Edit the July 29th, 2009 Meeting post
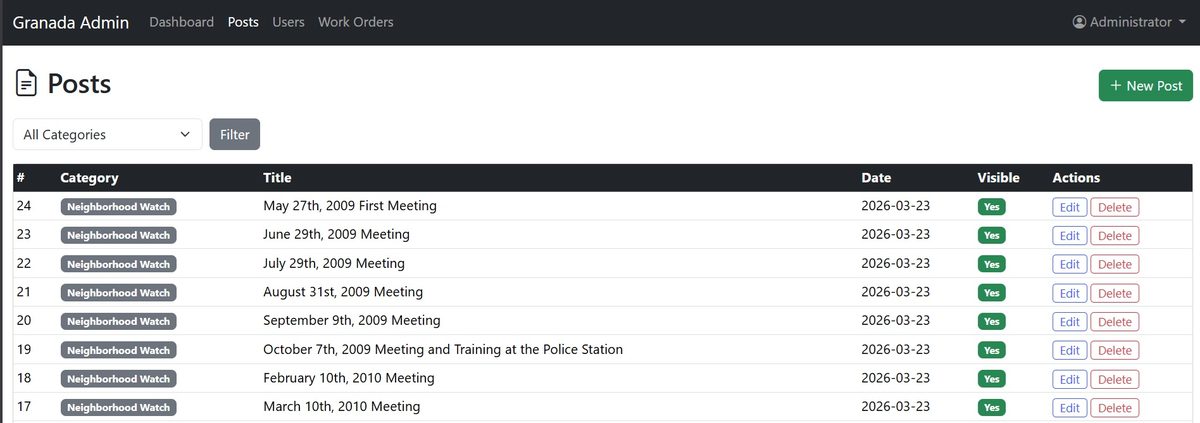This screenshot has width=1200, height=423. coord(1070,264)
